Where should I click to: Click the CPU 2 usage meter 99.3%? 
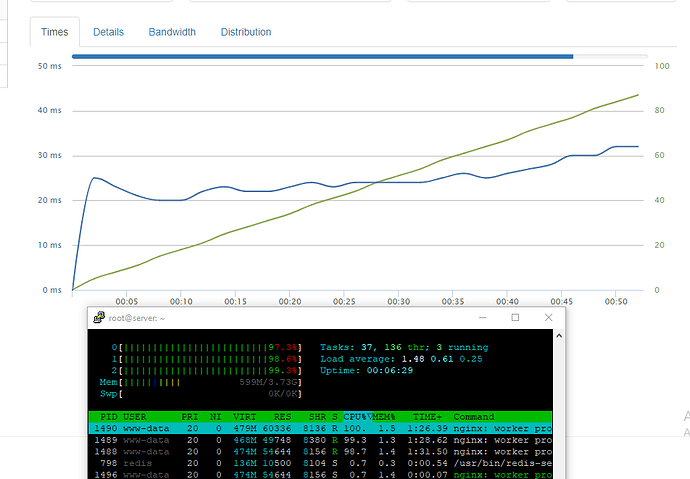[x=207, y=370]
